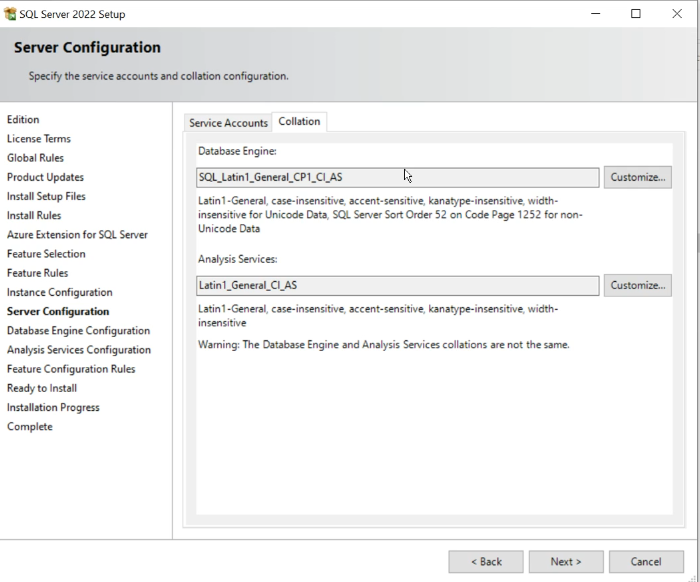This screenshot has width=700, height=582.
Task: Open Database Engine Configuration step
Action: (x=78, y=331)
